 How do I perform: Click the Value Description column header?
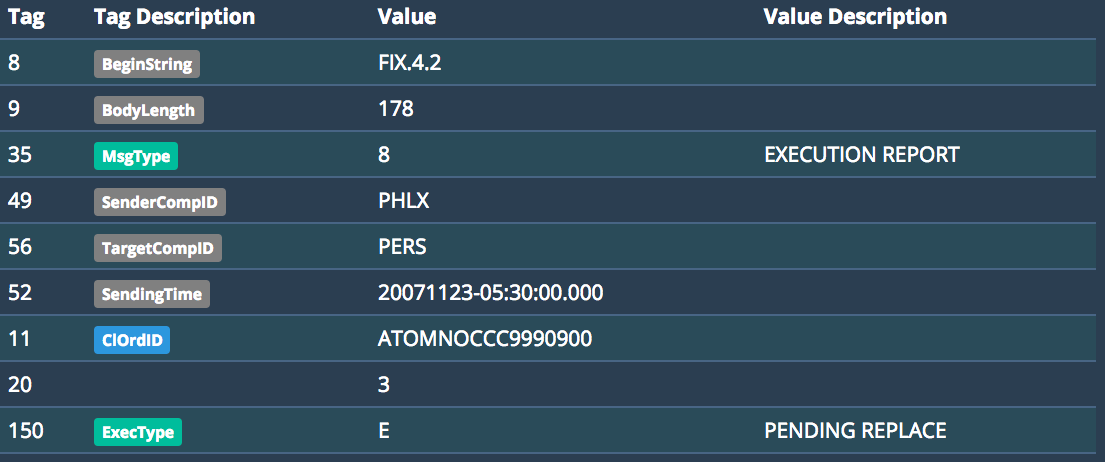[855, 17]
